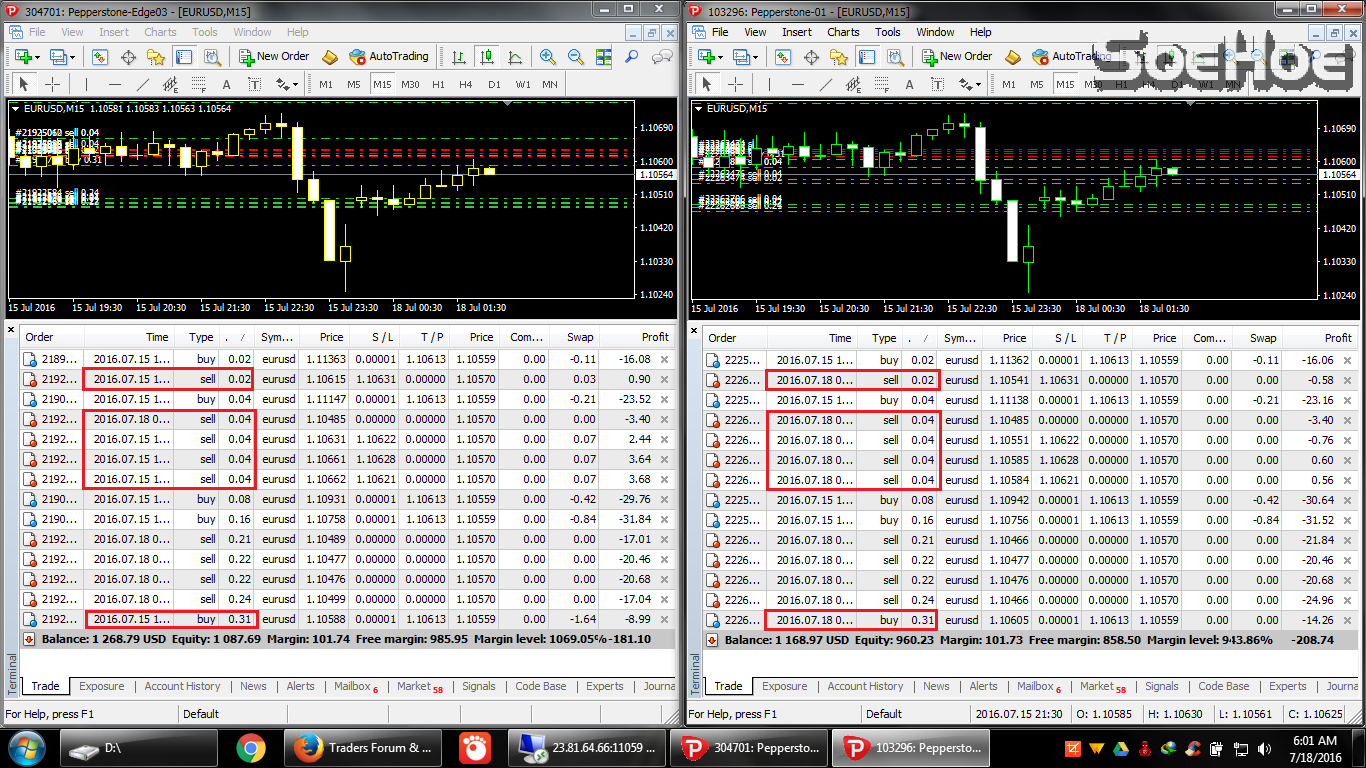The image size is (1366, 768).
Task: Zoom in on the left EURUSD chart
Action: coord(548,57)
